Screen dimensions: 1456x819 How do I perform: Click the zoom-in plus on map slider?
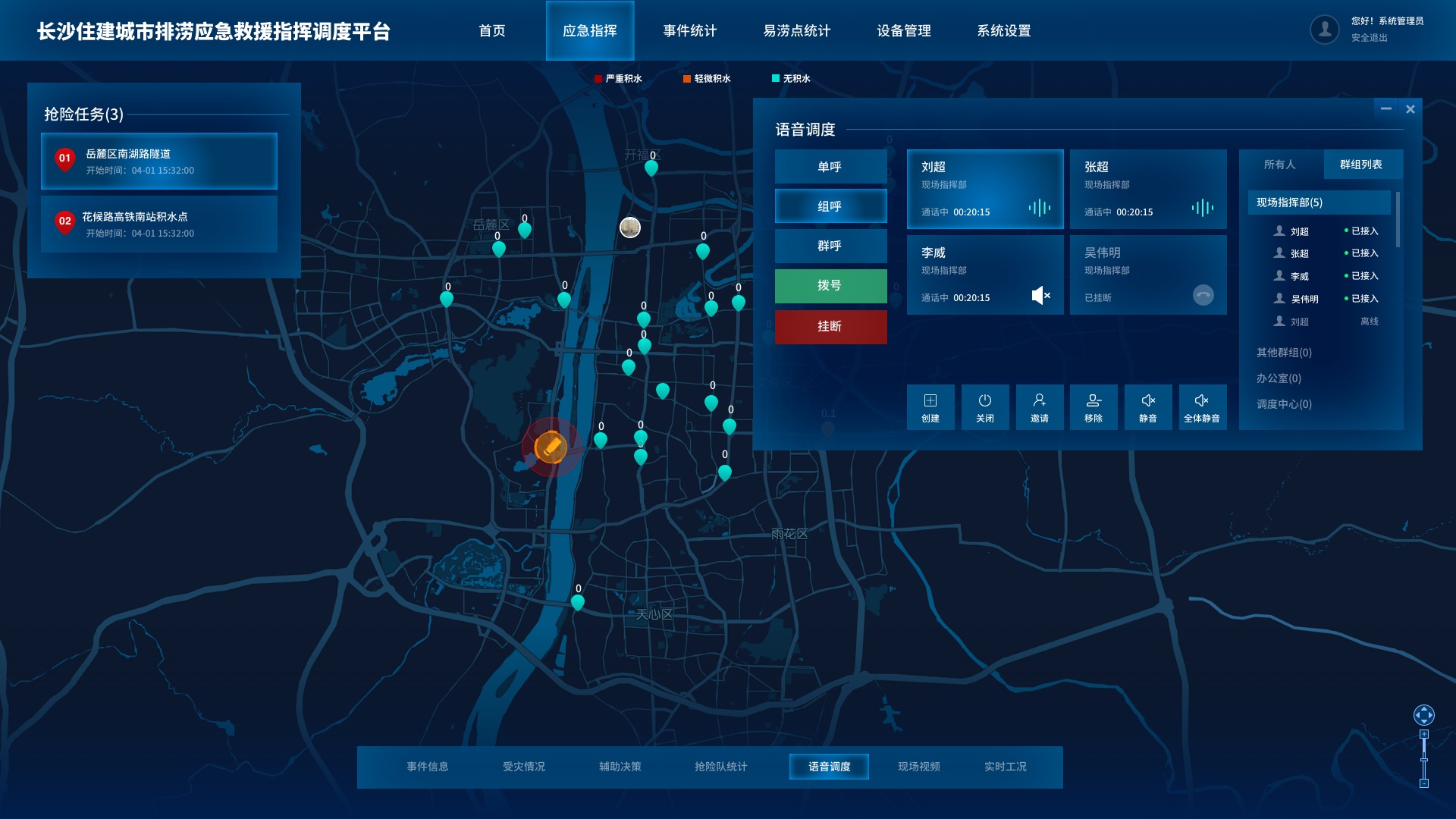[1423, 734]
